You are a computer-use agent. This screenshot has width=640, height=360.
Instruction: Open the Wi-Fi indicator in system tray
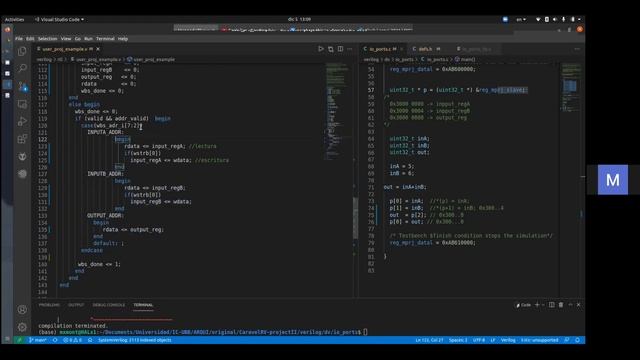click(x=538, y=19)
